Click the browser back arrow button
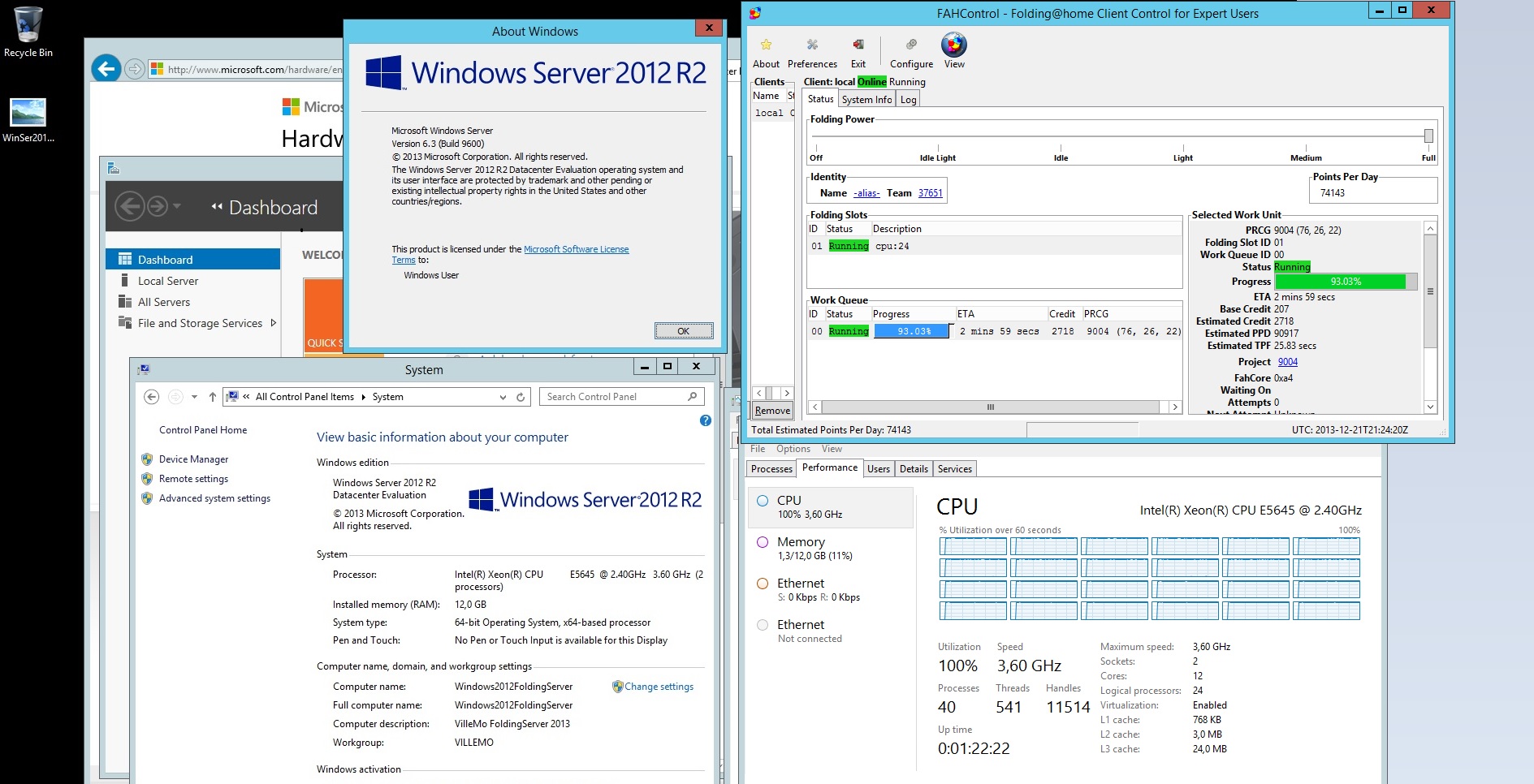The image size is (1534, 784). pos(106,69)
